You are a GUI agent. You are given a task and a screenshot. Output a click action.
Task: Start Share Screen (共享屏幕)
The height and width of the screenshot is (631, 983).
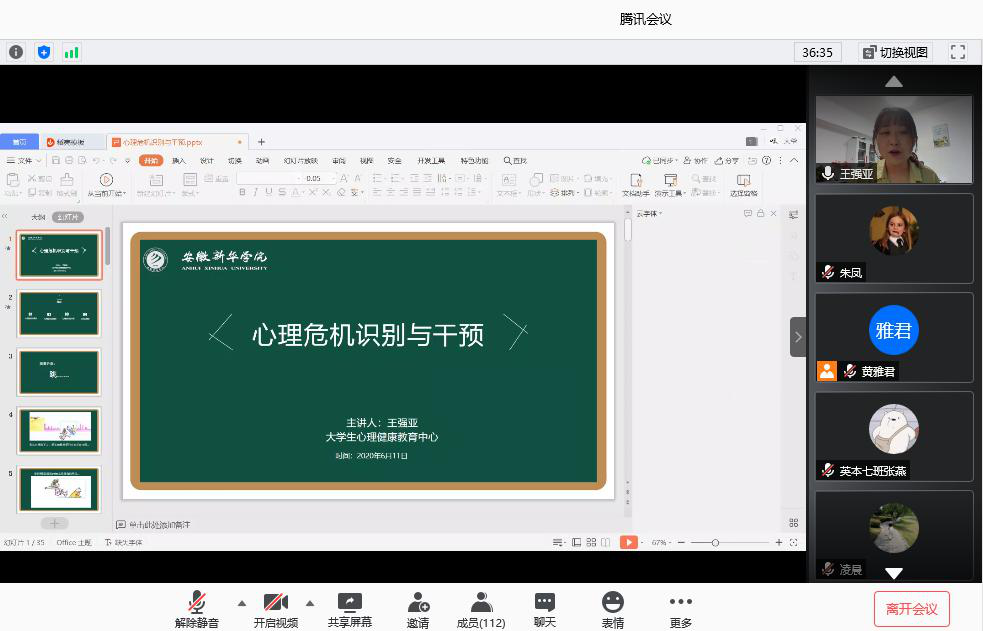point(349,608)
